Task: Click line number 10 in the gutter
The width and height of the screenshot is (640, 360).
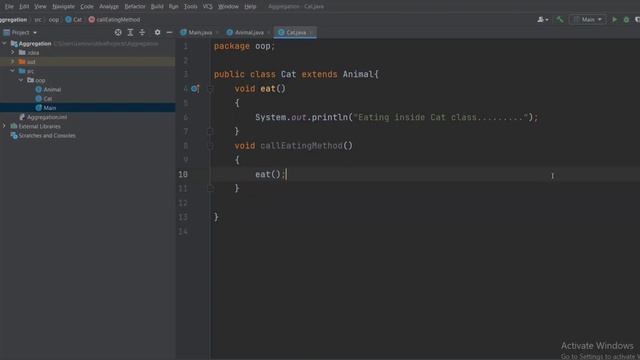Action: click(x=183, y=174)
